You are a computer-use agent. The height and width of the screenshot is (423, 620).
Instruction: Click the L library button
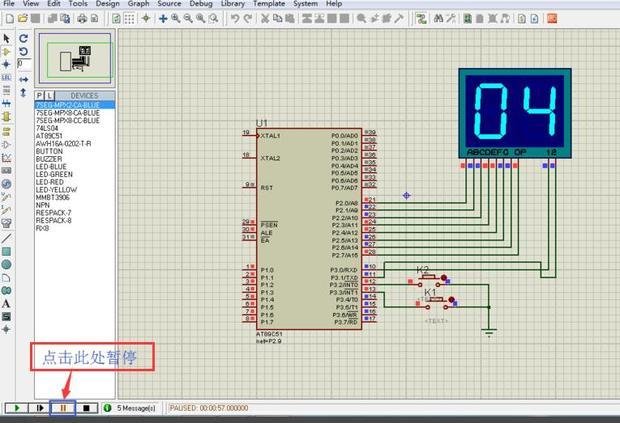(48, 95)
